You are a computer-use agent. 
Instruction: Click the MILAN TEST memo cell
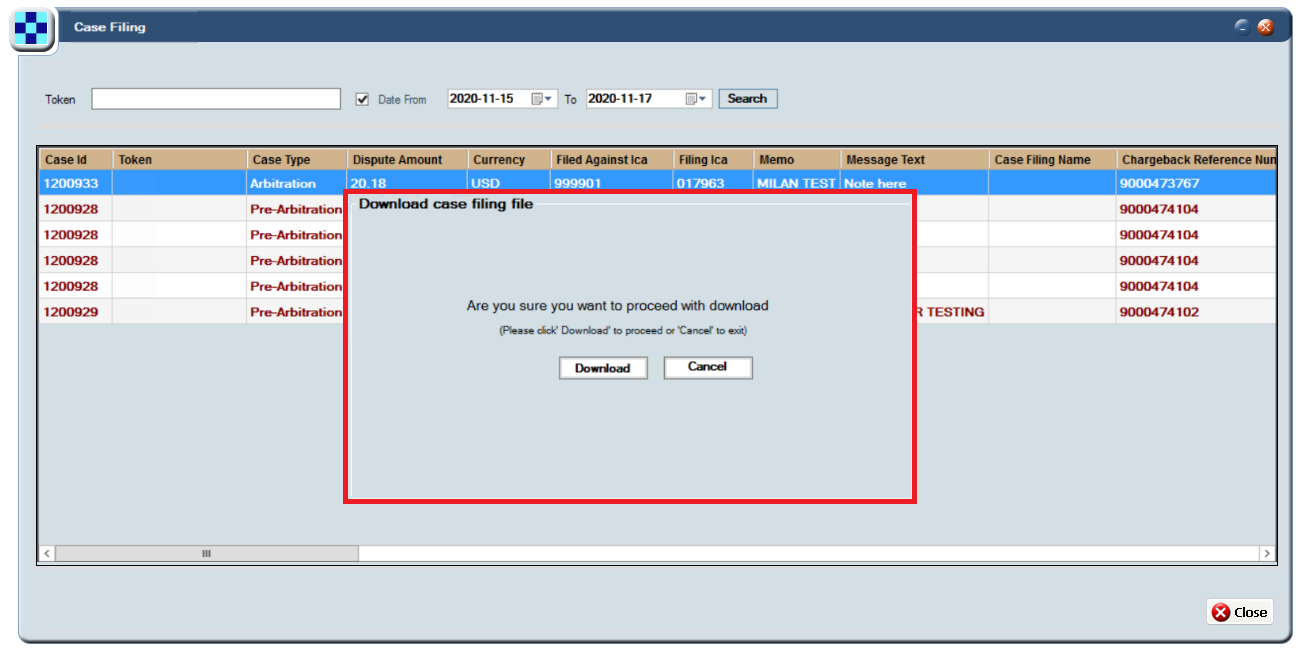797,184
